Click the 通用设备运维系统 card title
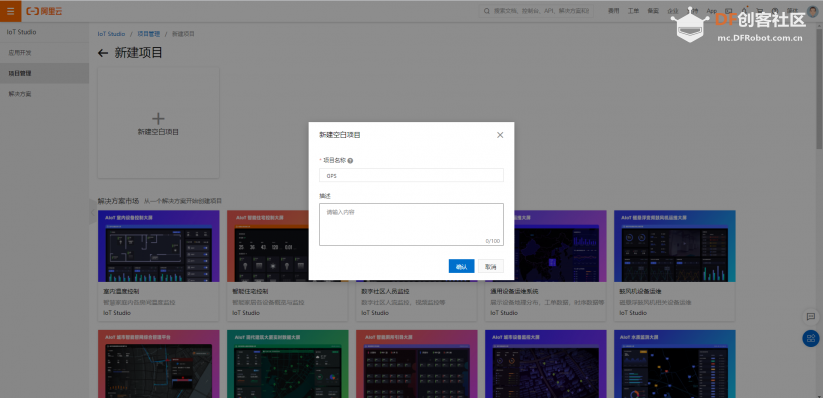 pyautogui.click(x=514, y=291)
